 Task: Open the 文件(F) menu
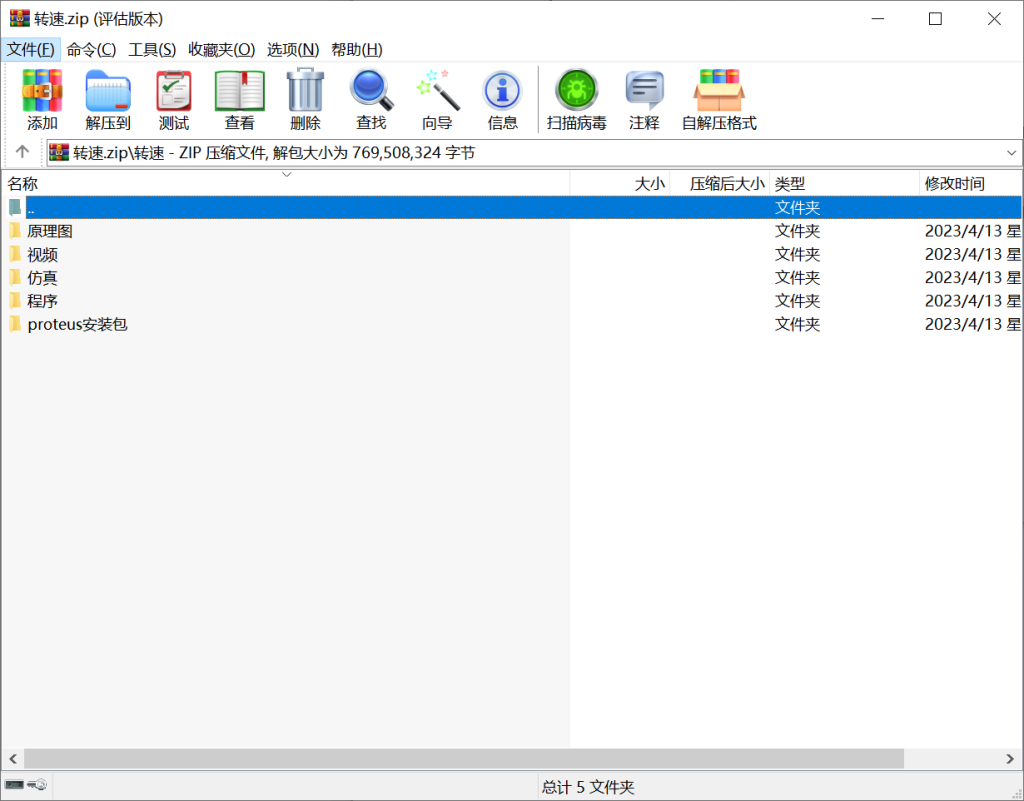31,49
